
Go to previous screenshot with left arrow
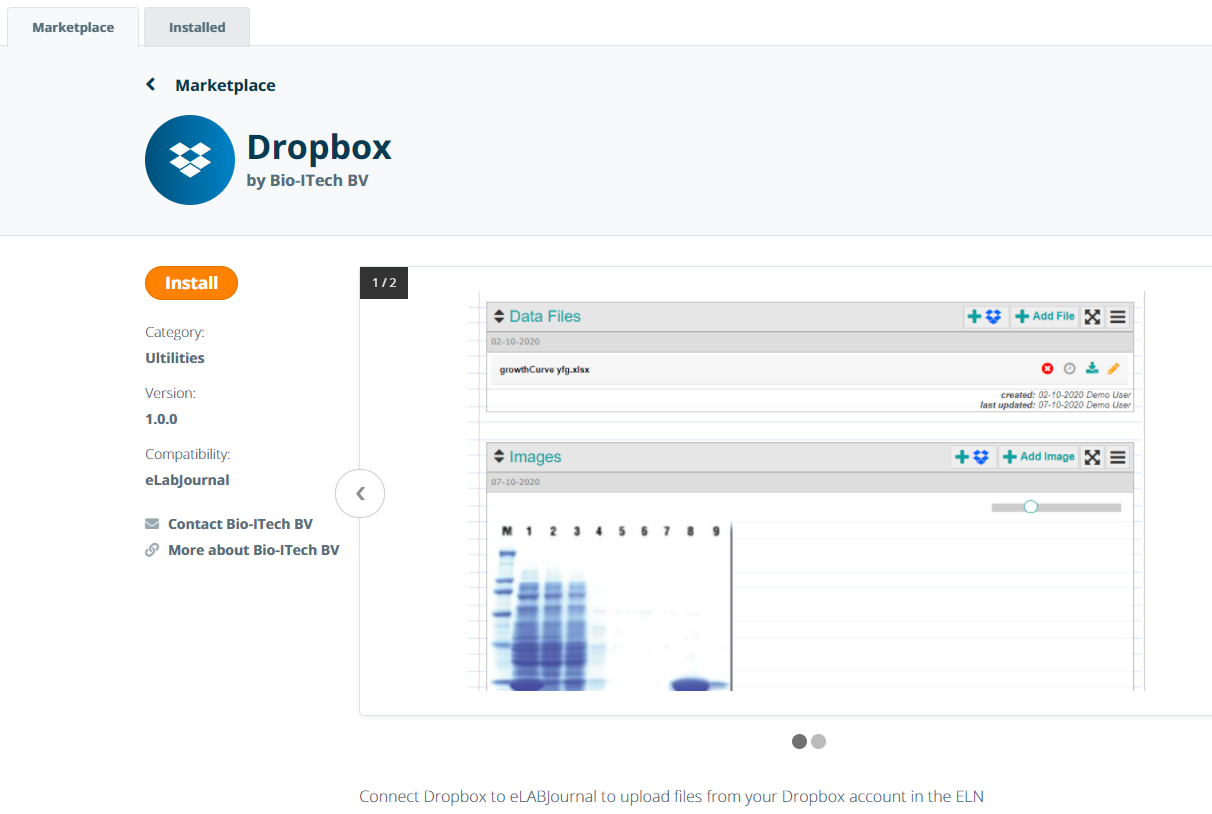coord(360,493)
